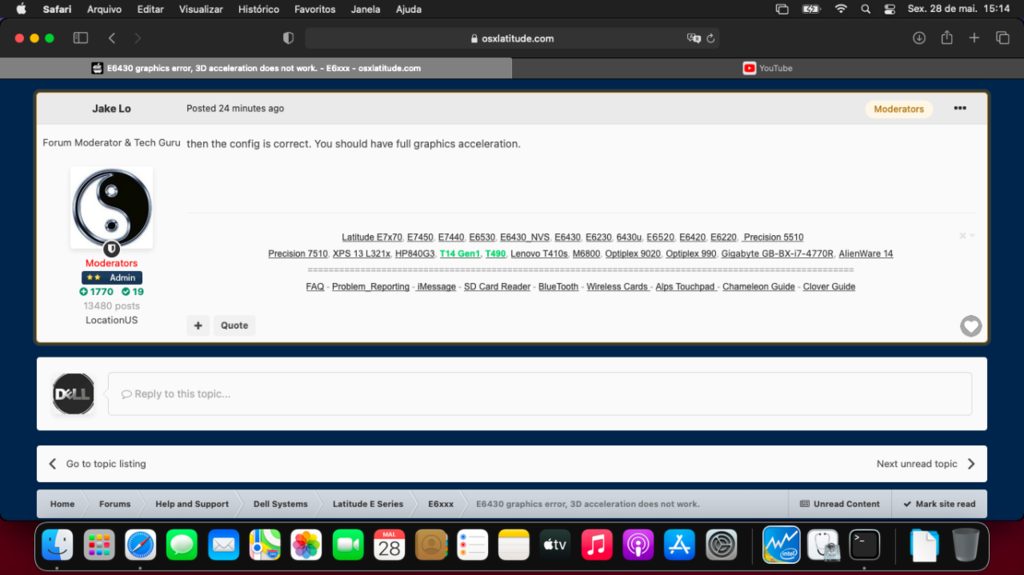Open the T14 Gen1 signature link
The height and width of the screenshot is (575, 1024).
460,254
